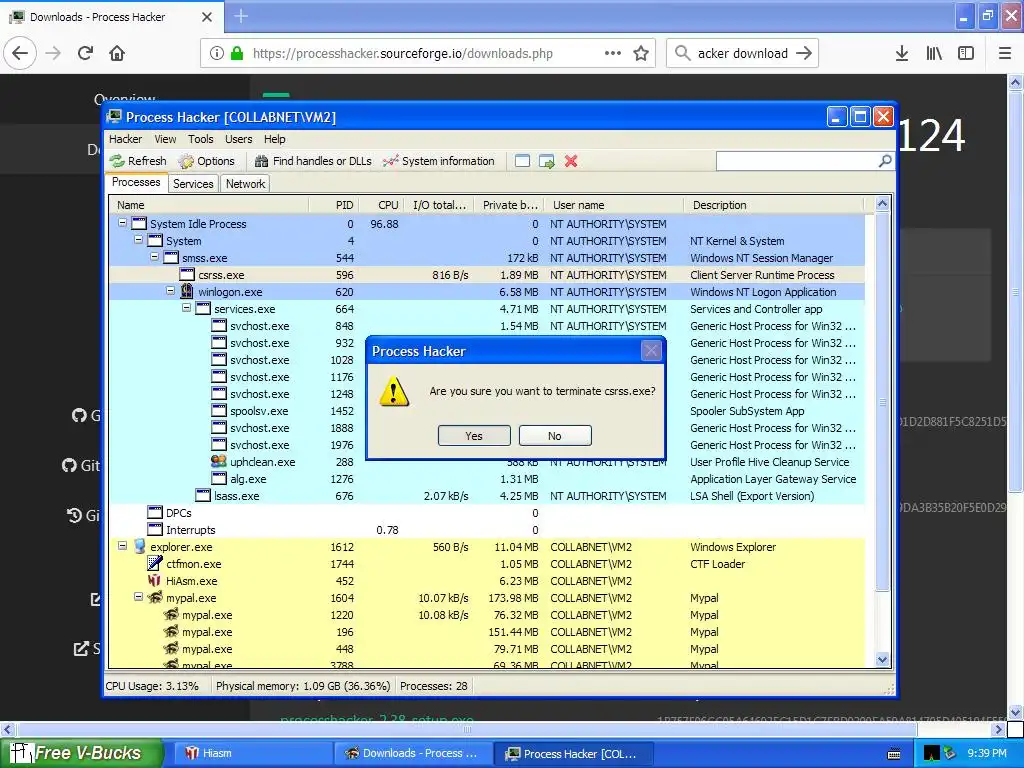The height and width of the screenshot is (768, 1024).
Task: Open the Users menu
Action: 238,139
